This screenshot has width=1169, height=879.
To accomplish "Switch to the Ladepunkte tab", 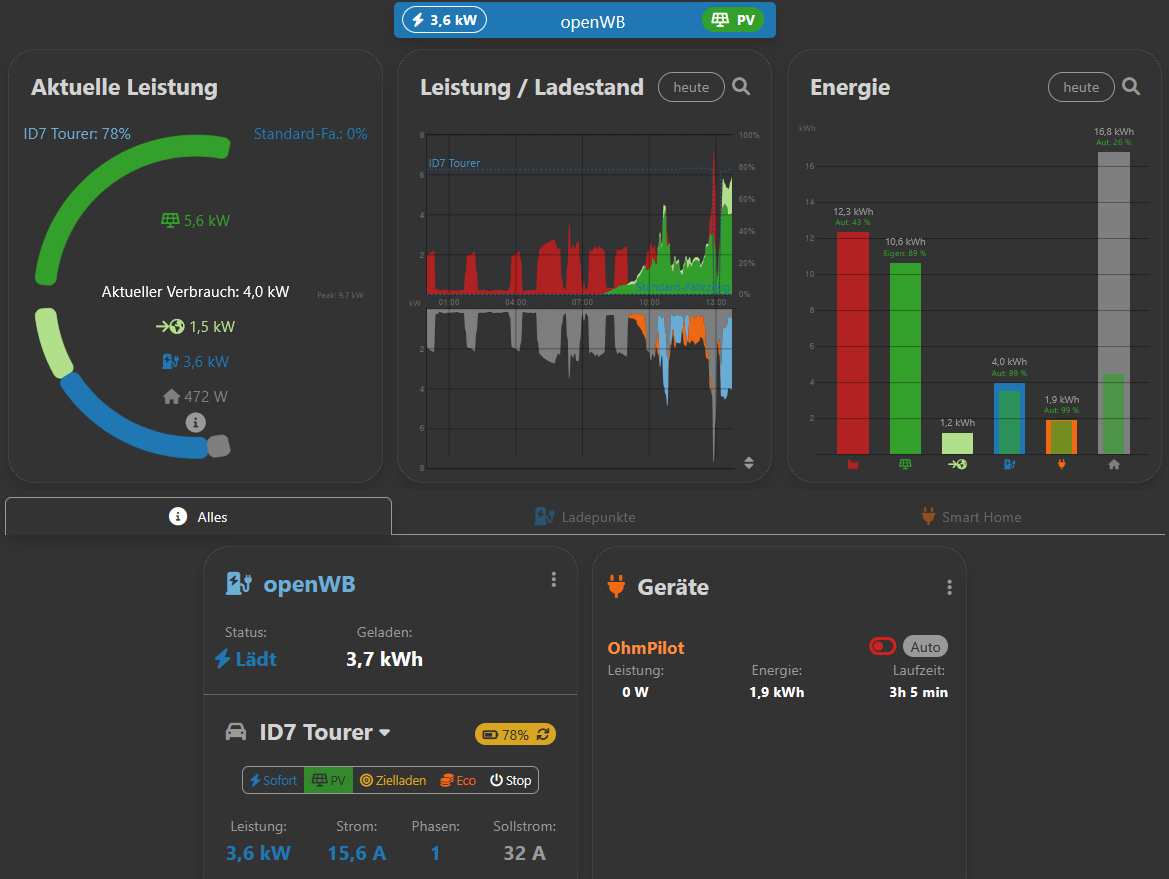I will pyautogui.click(x=585, y=516).
